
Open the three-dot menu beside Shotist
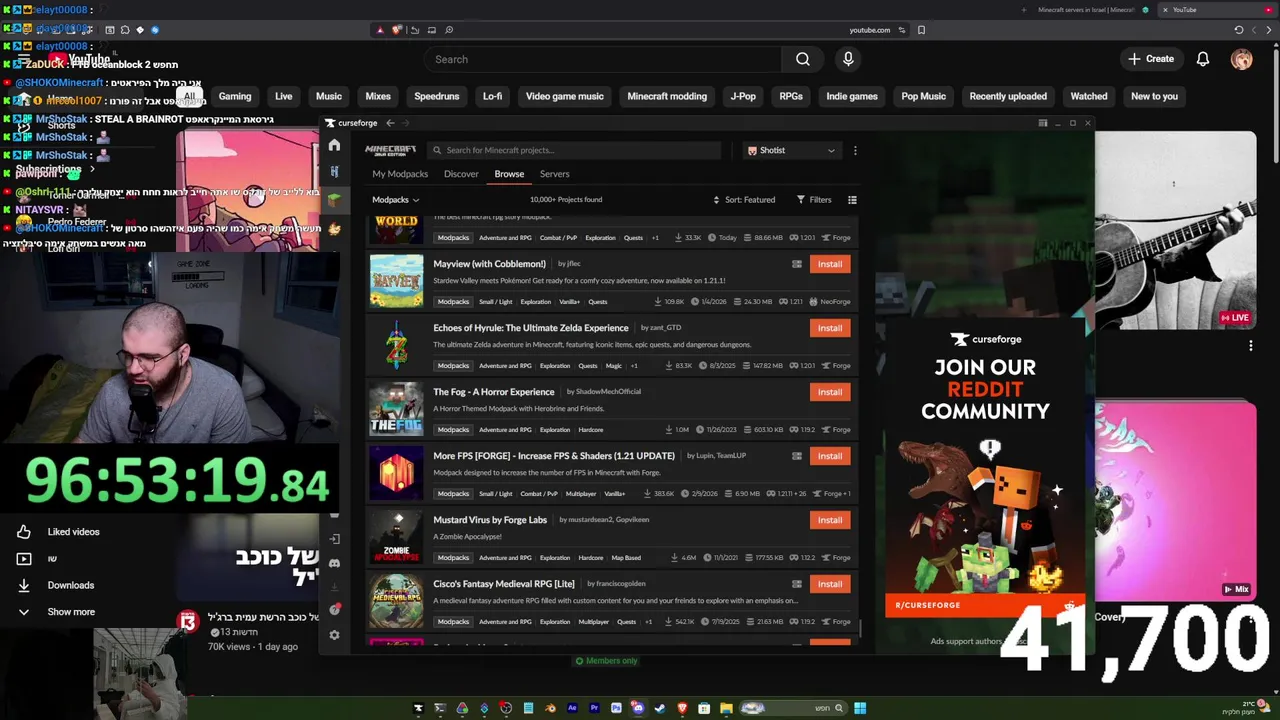point(855,150)
